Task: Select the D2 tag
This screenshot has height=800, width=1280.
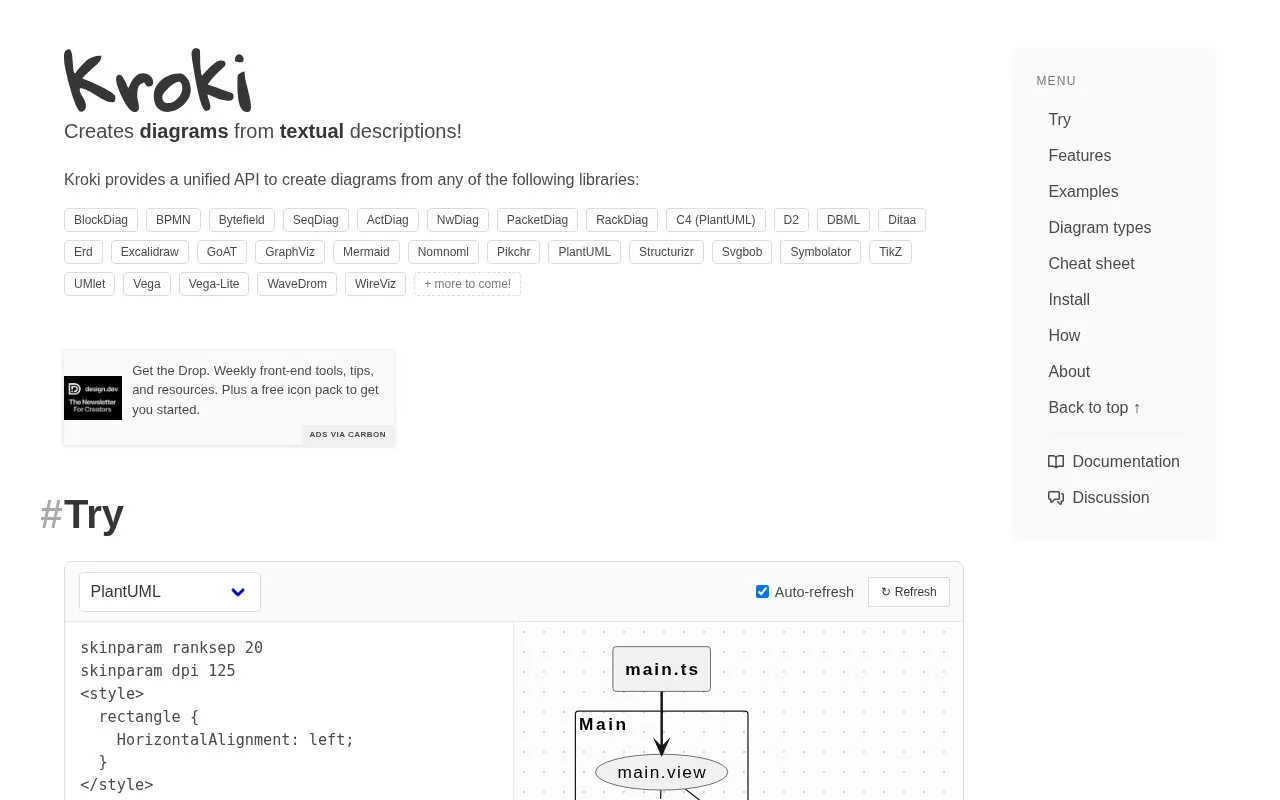Action: [791, 220]
